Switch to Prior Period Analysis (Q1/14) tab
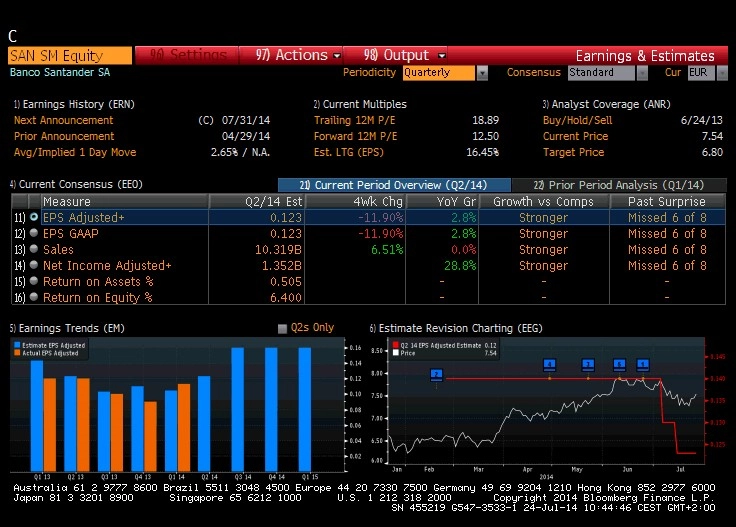 (619, 185)
